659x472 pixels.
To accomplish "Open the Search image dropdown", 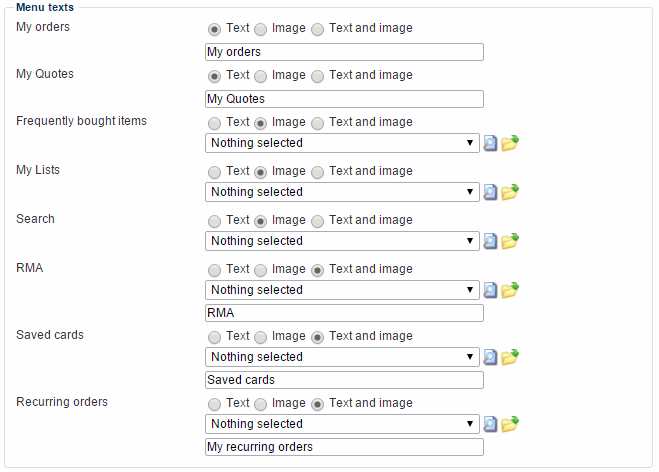I will coord(342,241).
